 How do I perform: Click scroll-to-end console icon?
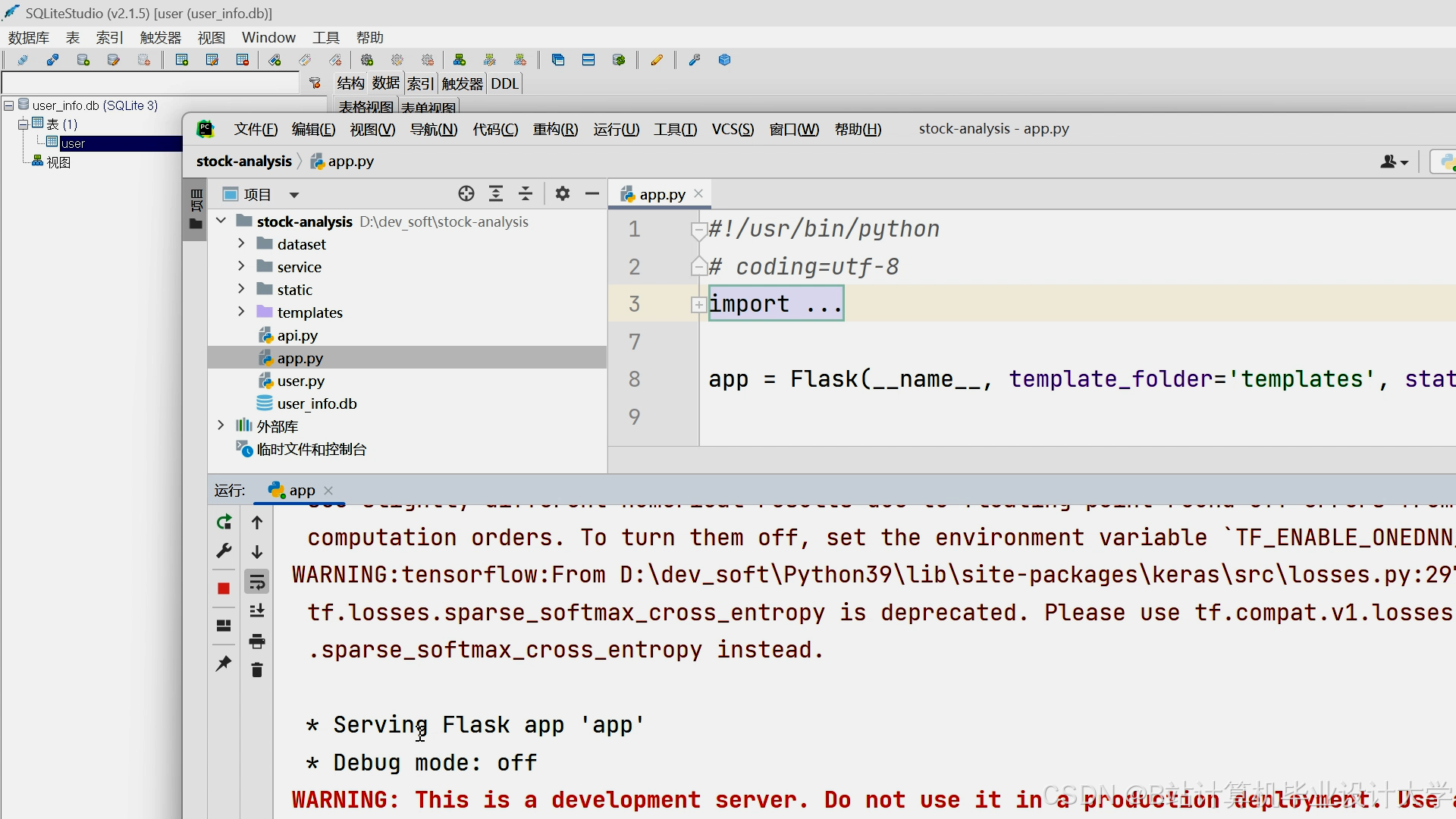[x=257, y=611]
